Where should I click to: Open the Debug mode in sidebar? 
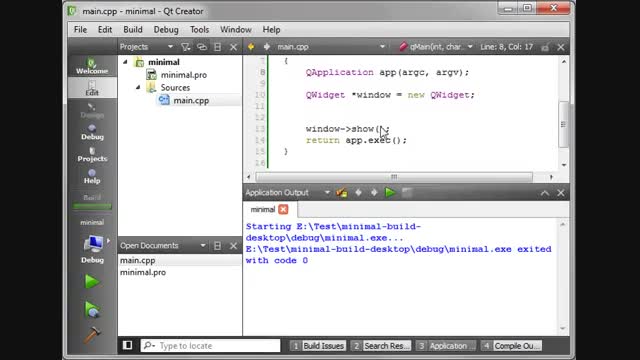92,132
